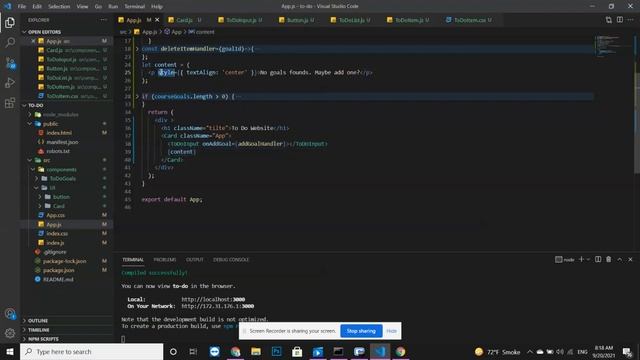
Task: Open Microsoft Store from taskbar
Action: click(x=297, y=351)
